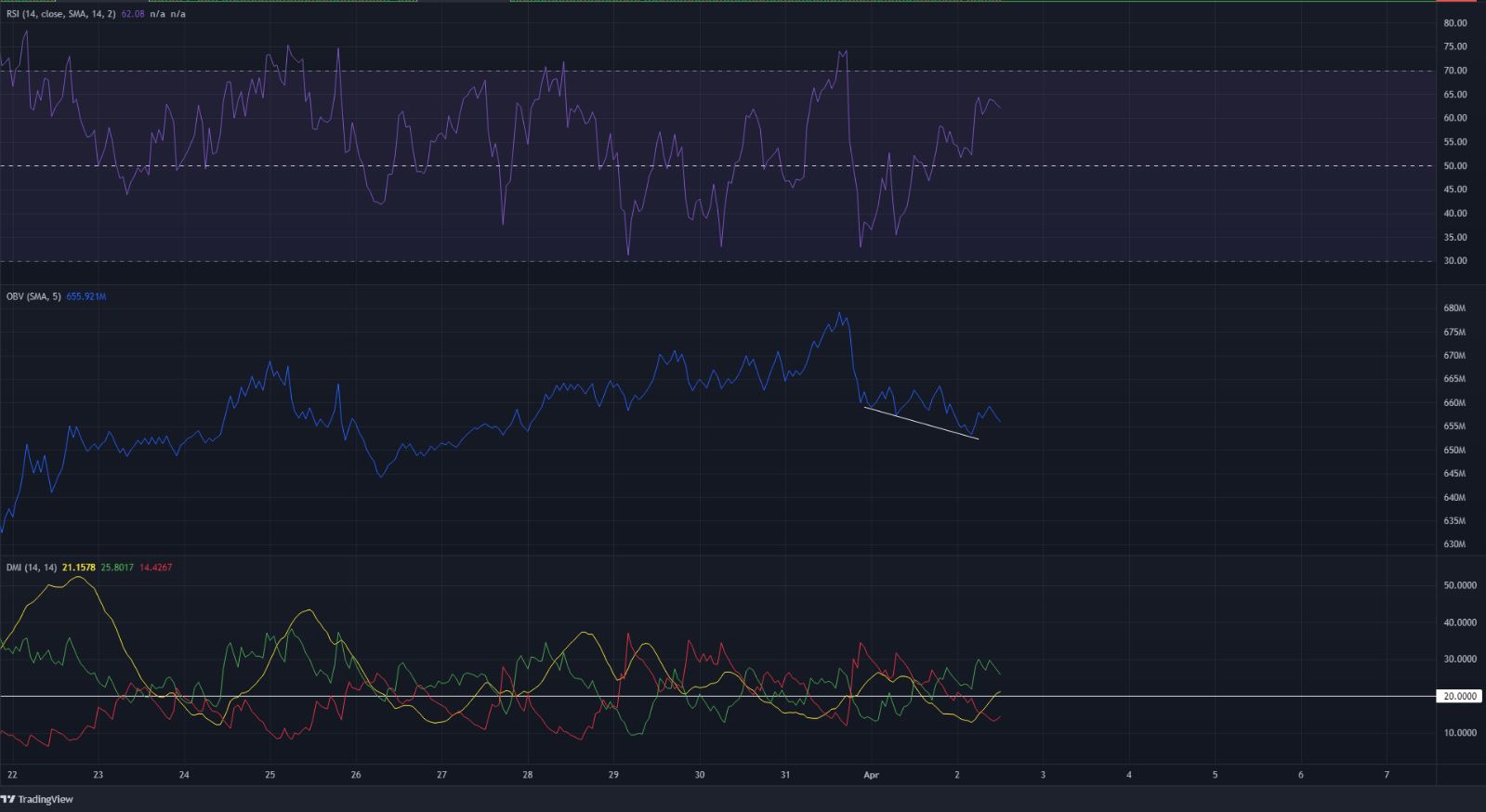Click the 680M label on OBV scale
The image size is (1486, 812).
[x=1455, y=308]
